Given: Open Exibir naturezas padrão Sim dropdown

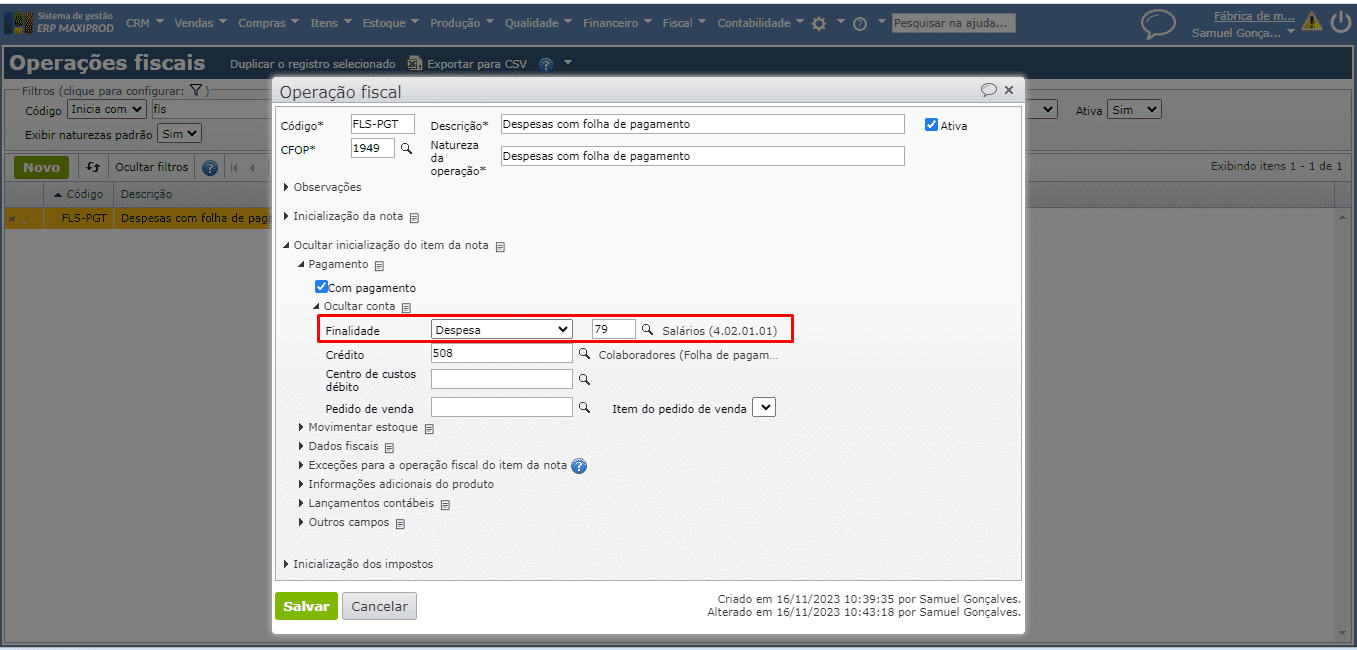Looking at the screenshot, I should point(180,133).
